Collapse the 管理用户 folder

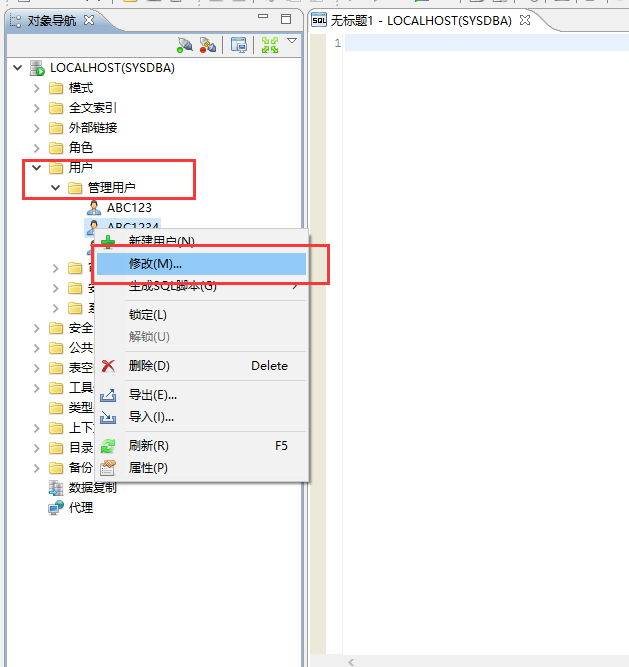[x=55, y=188]
